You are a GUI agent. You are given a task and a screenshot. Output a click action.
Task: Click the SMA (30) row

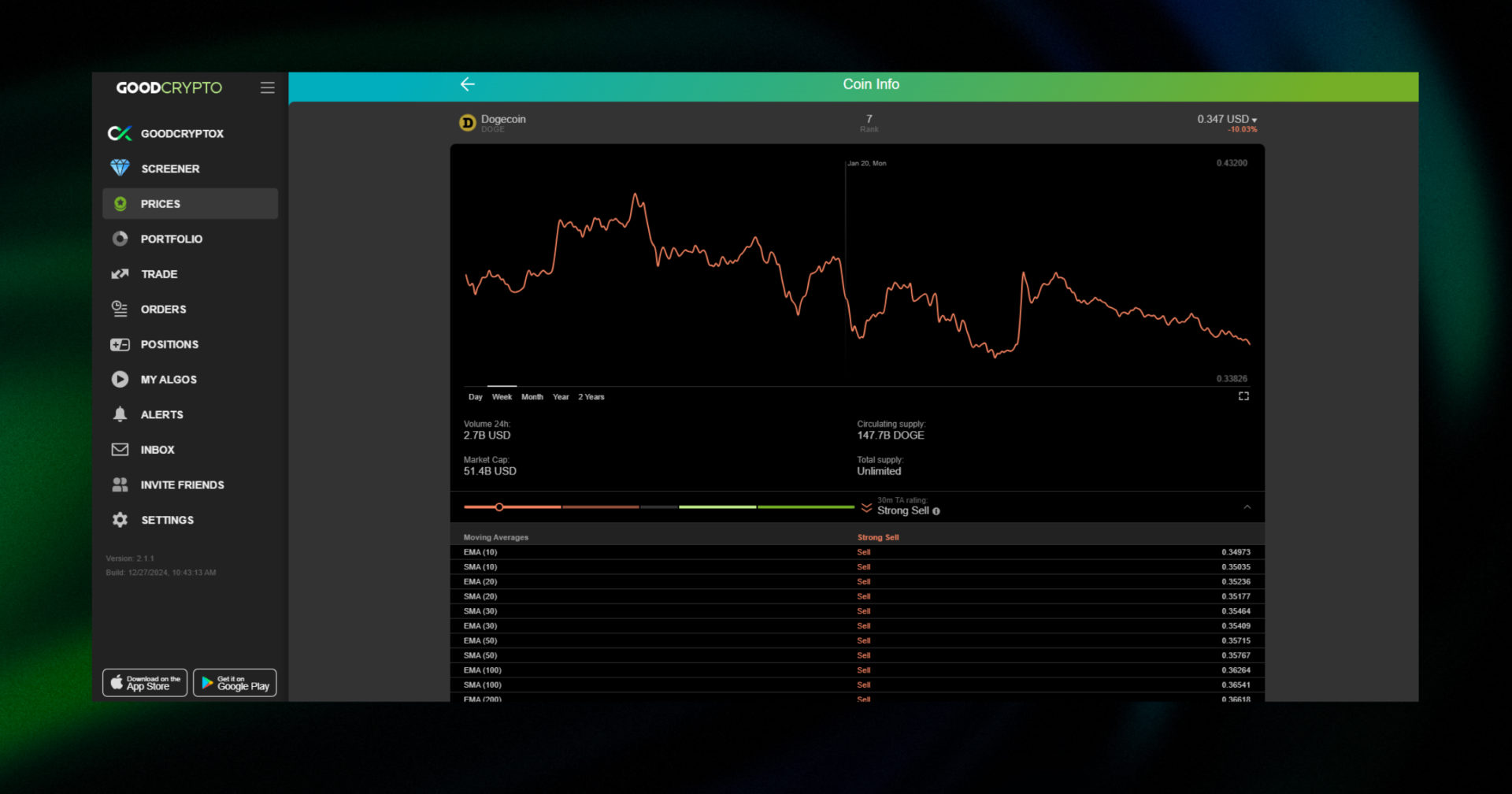point(857,611)
